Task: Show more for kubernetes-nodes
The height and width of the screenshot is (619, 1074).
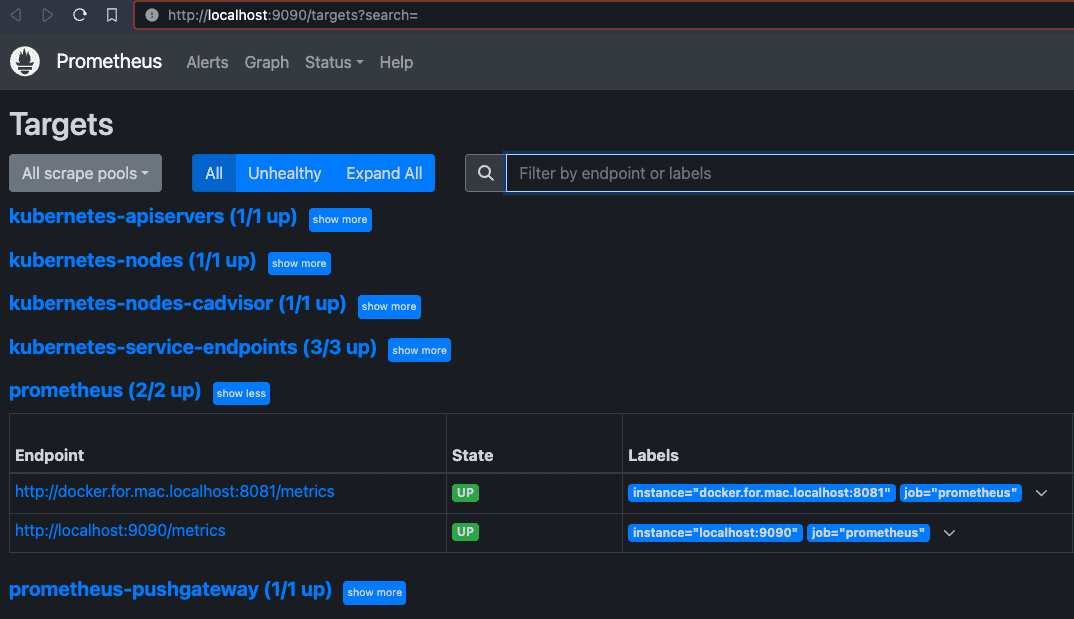Action: (299, 264)
